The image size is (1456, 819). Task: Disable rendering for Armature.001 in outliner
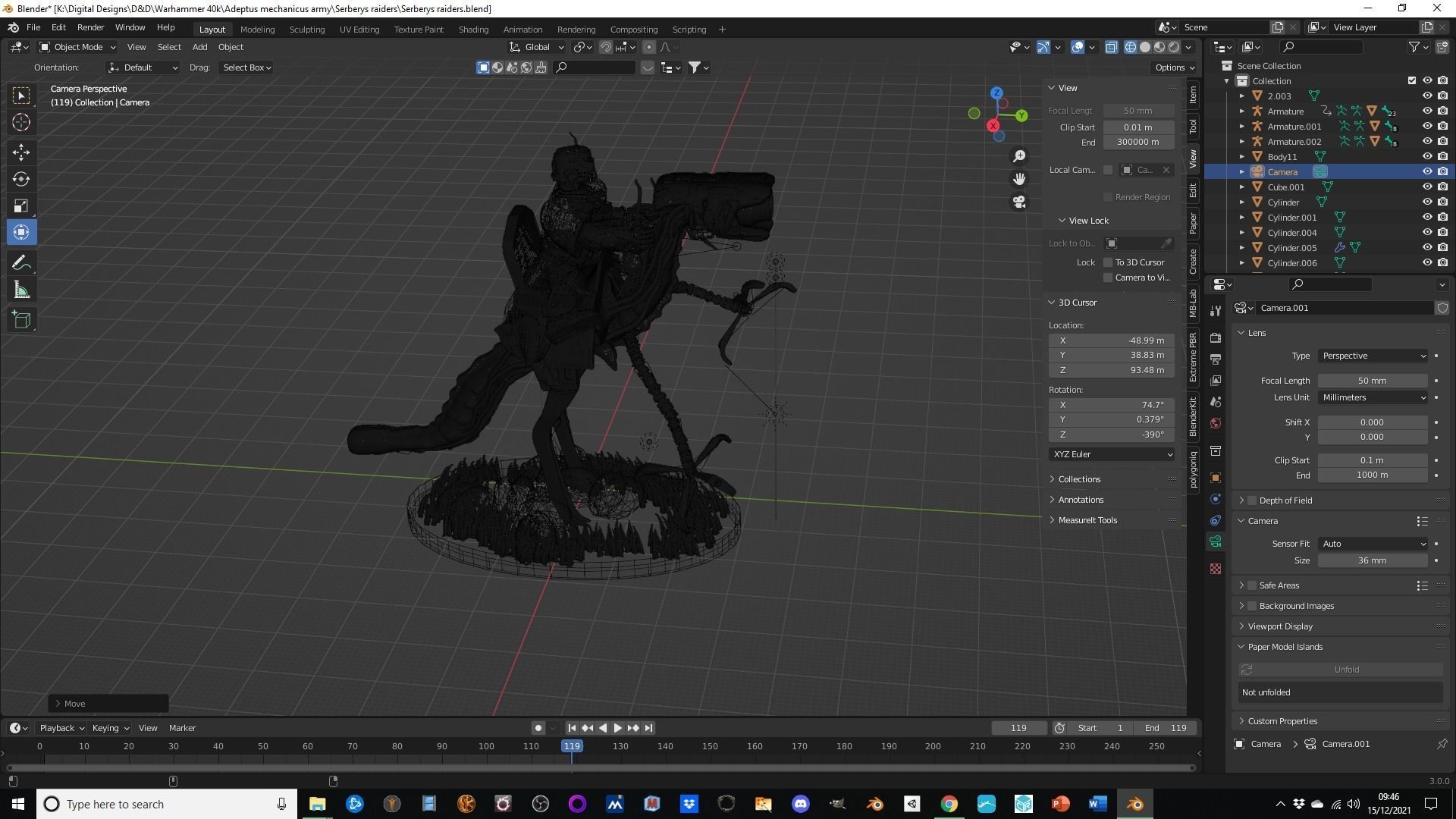tap(1442, 127)
